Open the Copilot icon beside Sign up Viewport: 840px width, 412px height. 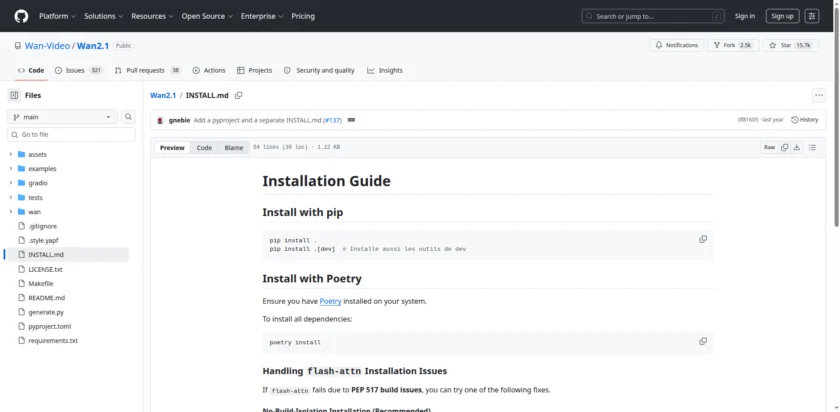coord(812,16)
